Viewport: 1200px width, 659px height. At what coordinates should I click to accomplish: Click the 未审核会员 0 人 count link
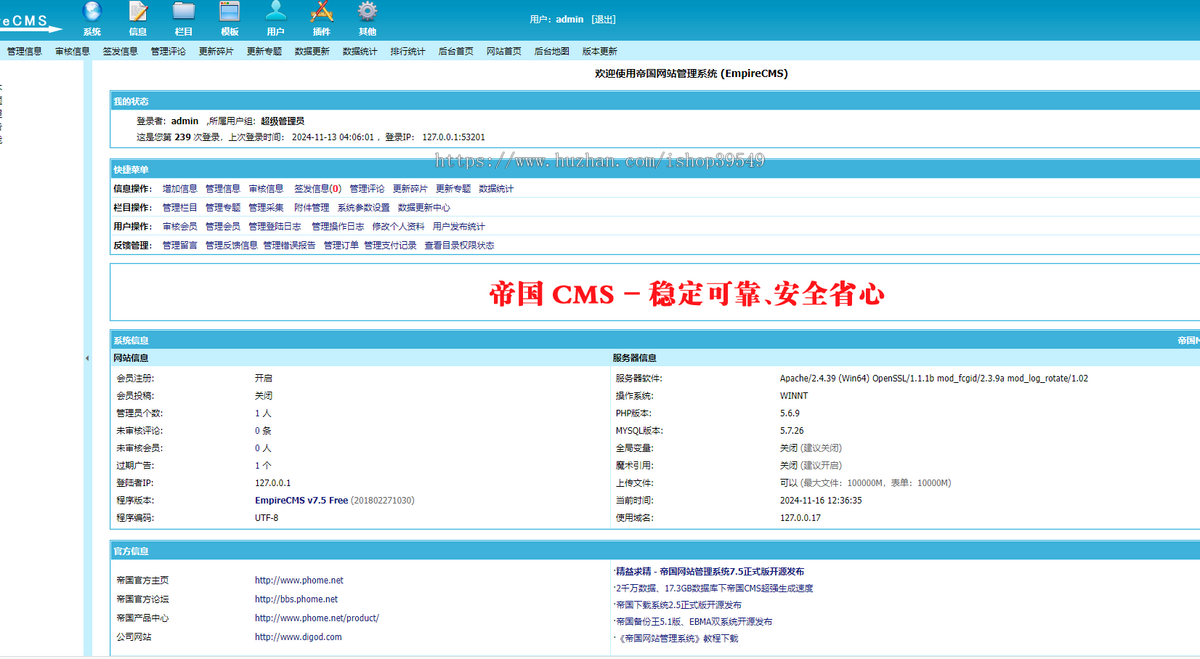click(x=263, y=448)
